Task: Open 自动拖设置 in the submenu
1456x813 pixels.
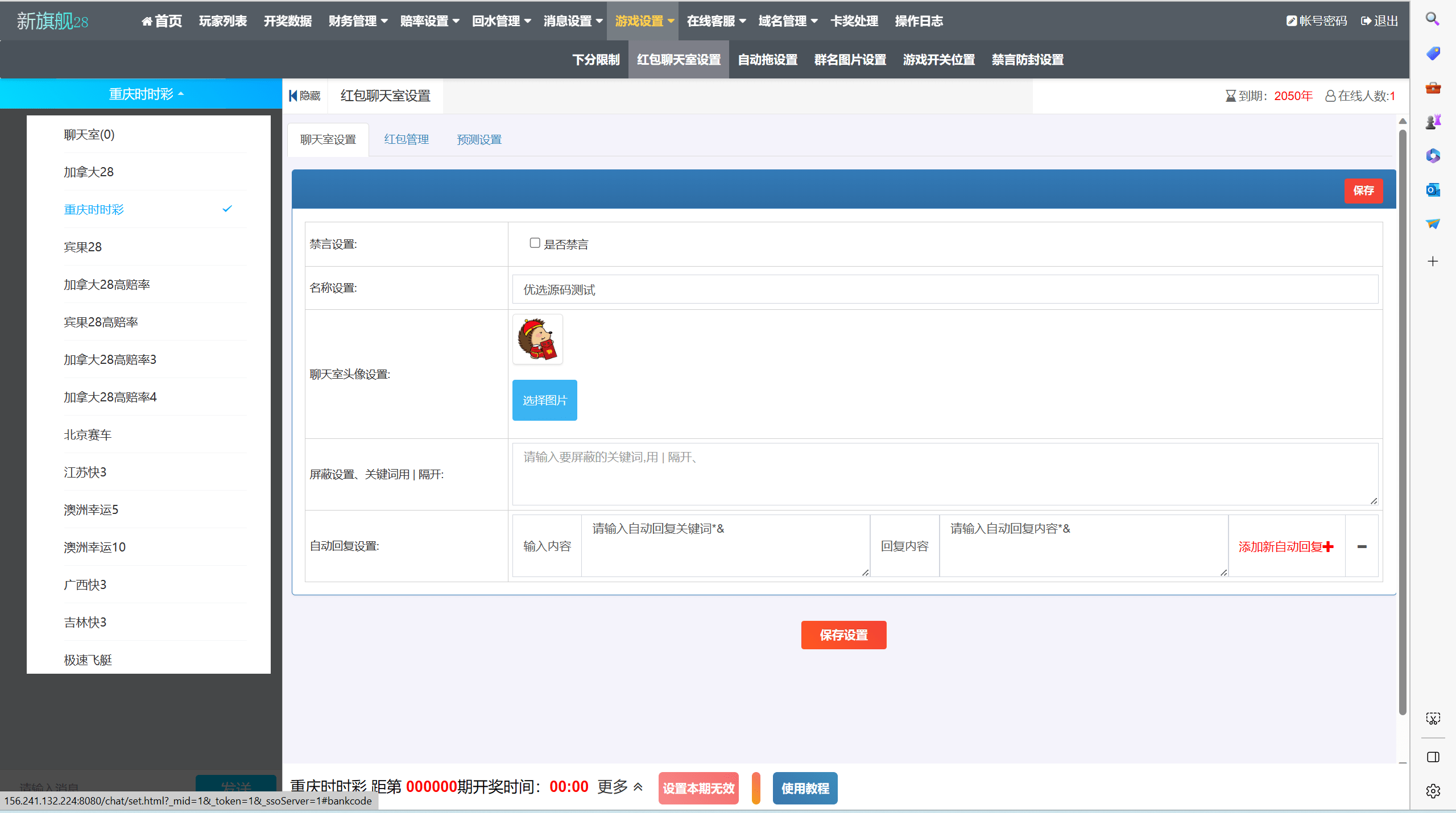Action: pyautogui.click(x=767, y=60)
